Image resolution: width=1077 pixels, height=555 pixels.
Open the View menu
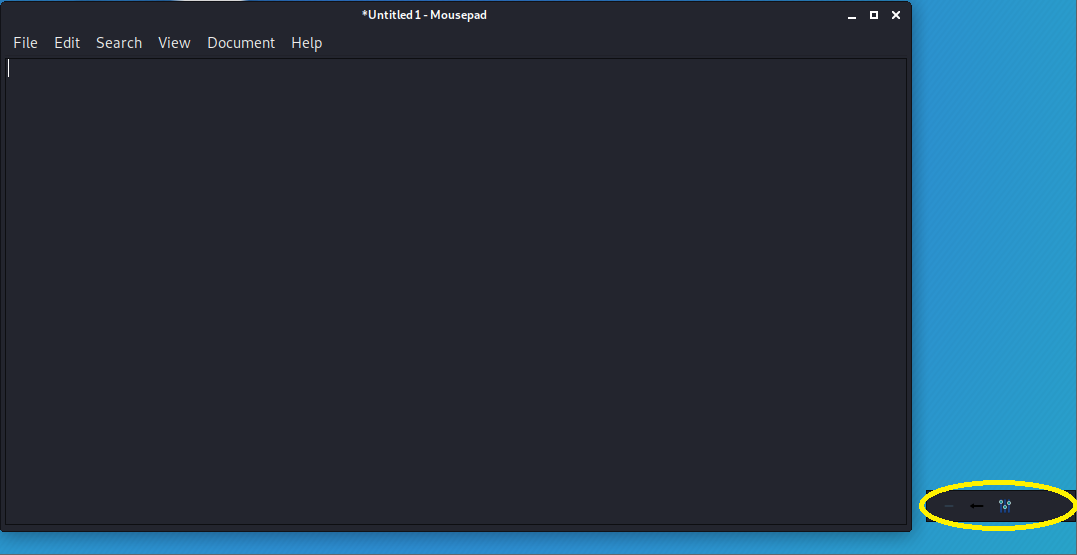point(174,43)
